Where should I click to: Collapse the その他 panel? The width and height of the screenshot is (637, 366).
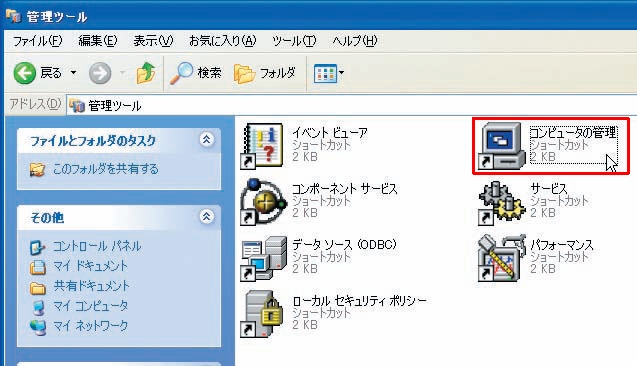click(x=206, y=217)
